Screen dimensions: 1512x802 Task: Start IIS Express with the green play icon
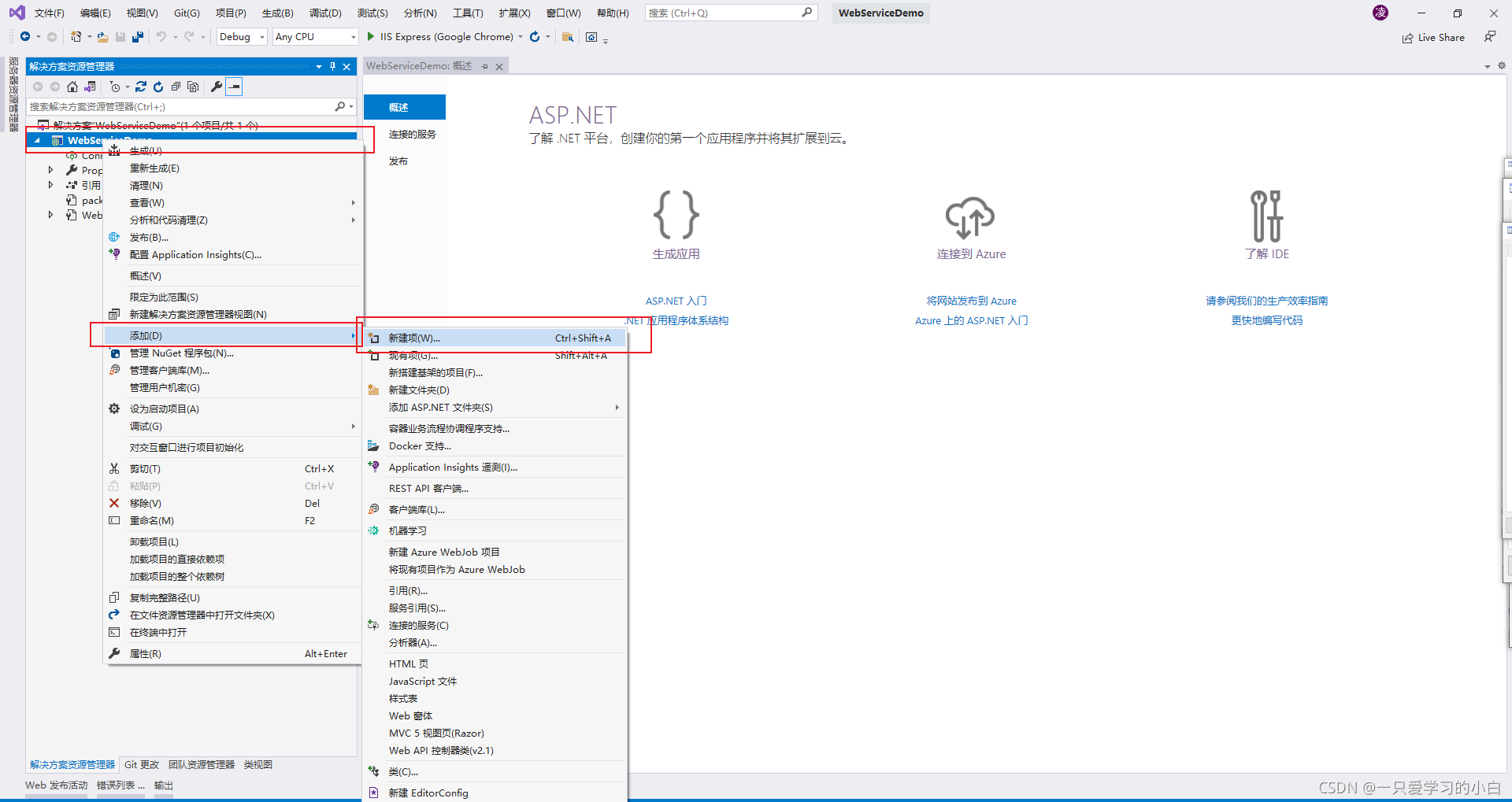click(371, 37)
